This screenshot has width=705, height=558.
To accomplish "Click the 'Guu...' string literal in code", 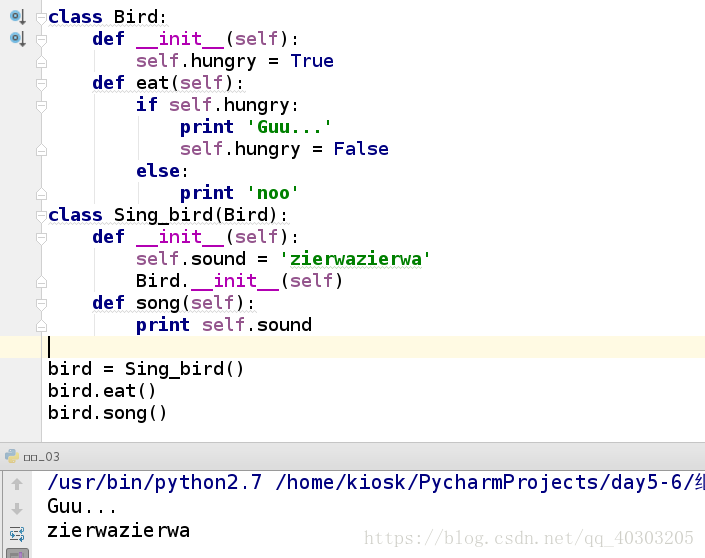I will [289, 127].
